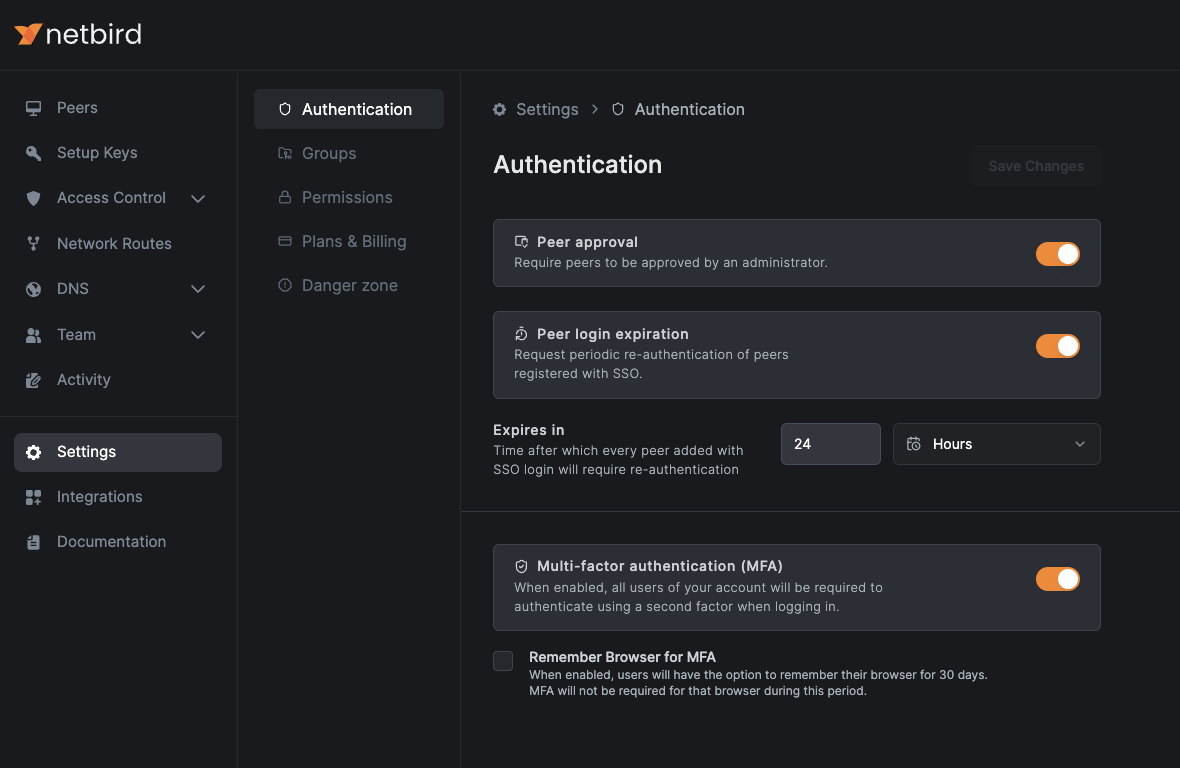The height and width of the screenshot is (768, 1180).
Task: Switch to the Groups tab
Action: click(328, 153)
